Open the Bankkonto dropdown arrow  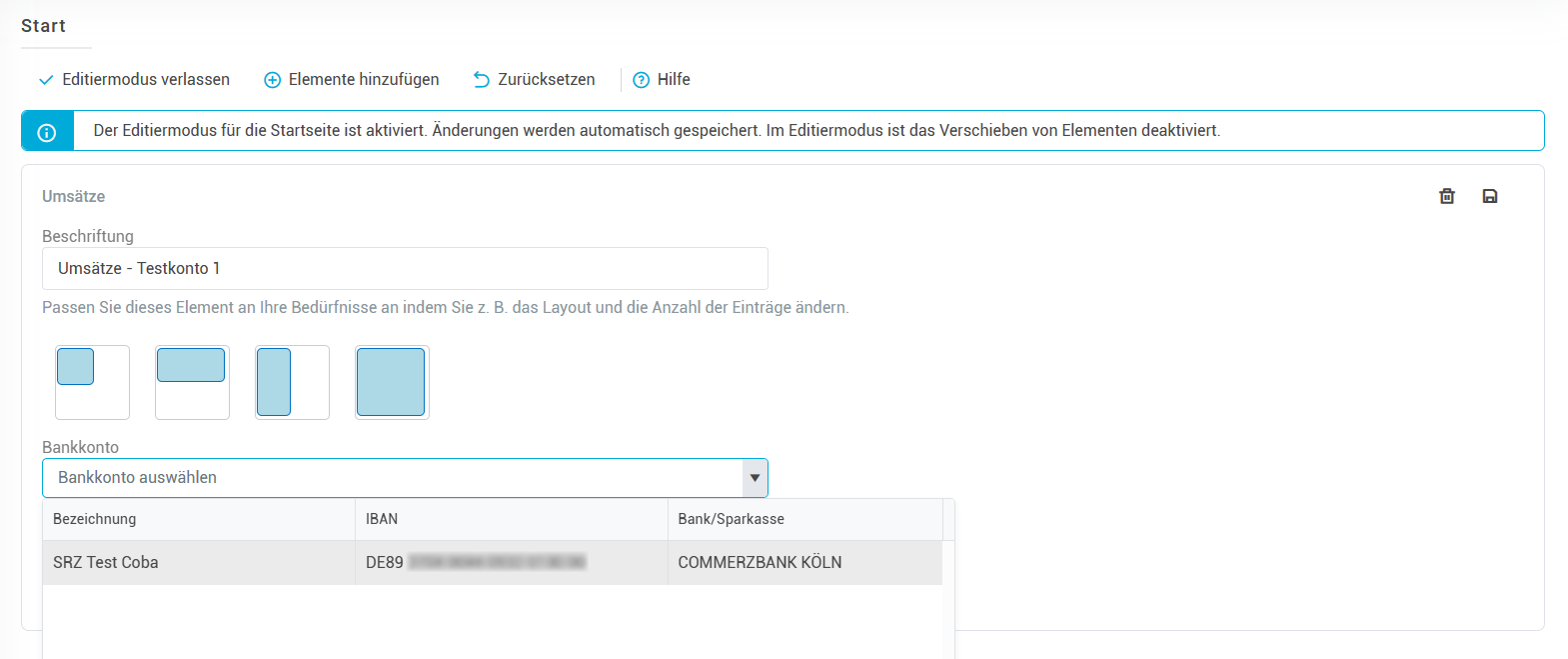755,478
